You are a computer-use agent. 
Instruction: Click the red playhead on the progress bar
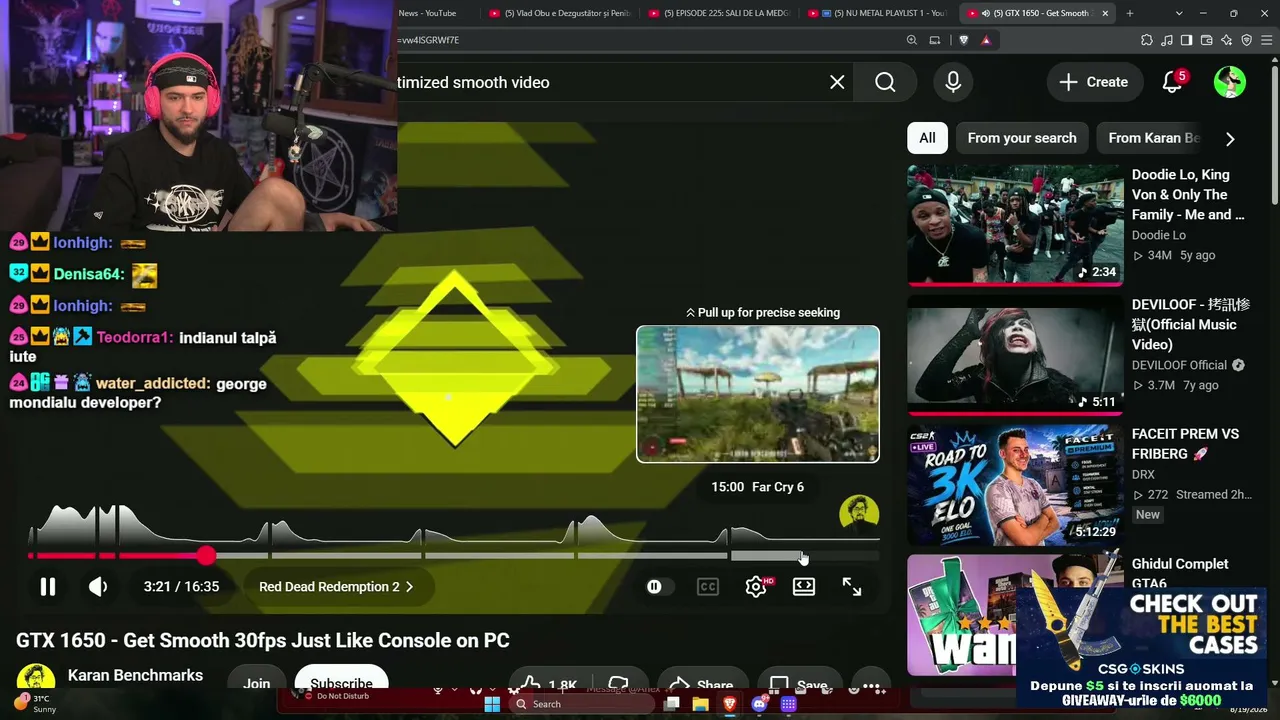pyautogui.click(x=206, y=555)
